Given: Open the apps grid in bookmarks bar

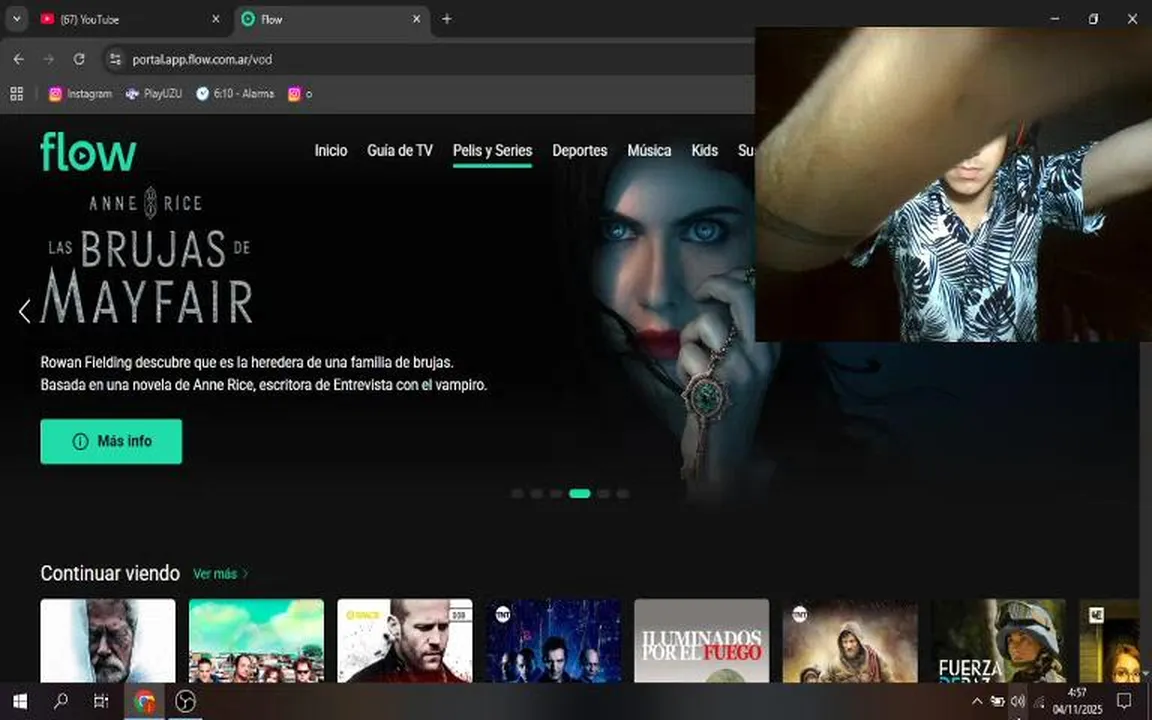Looking at the screenshot, I should click(x=16, y=93).
